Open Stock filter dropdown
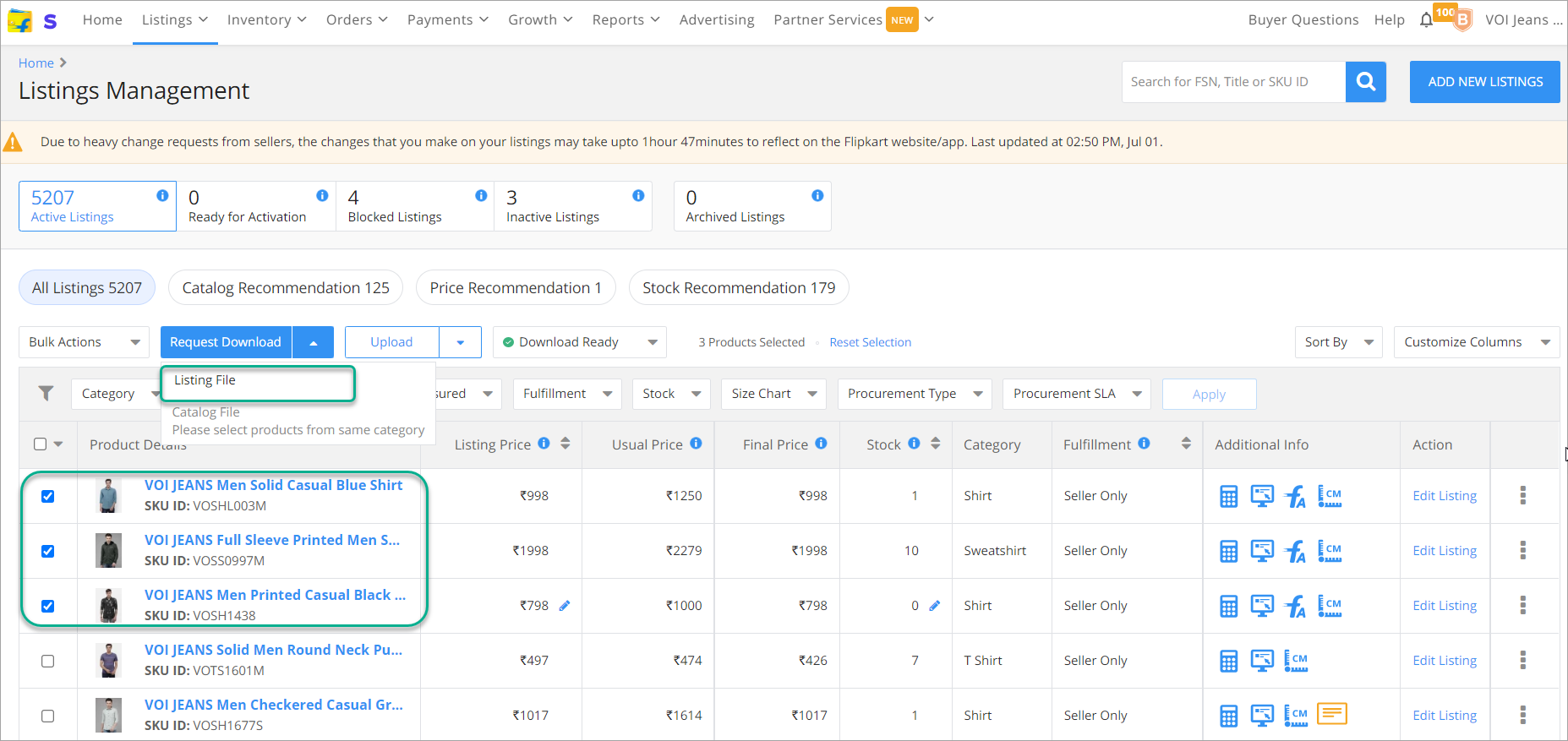This screenshot has width=1568, height=741. point(671,394)
